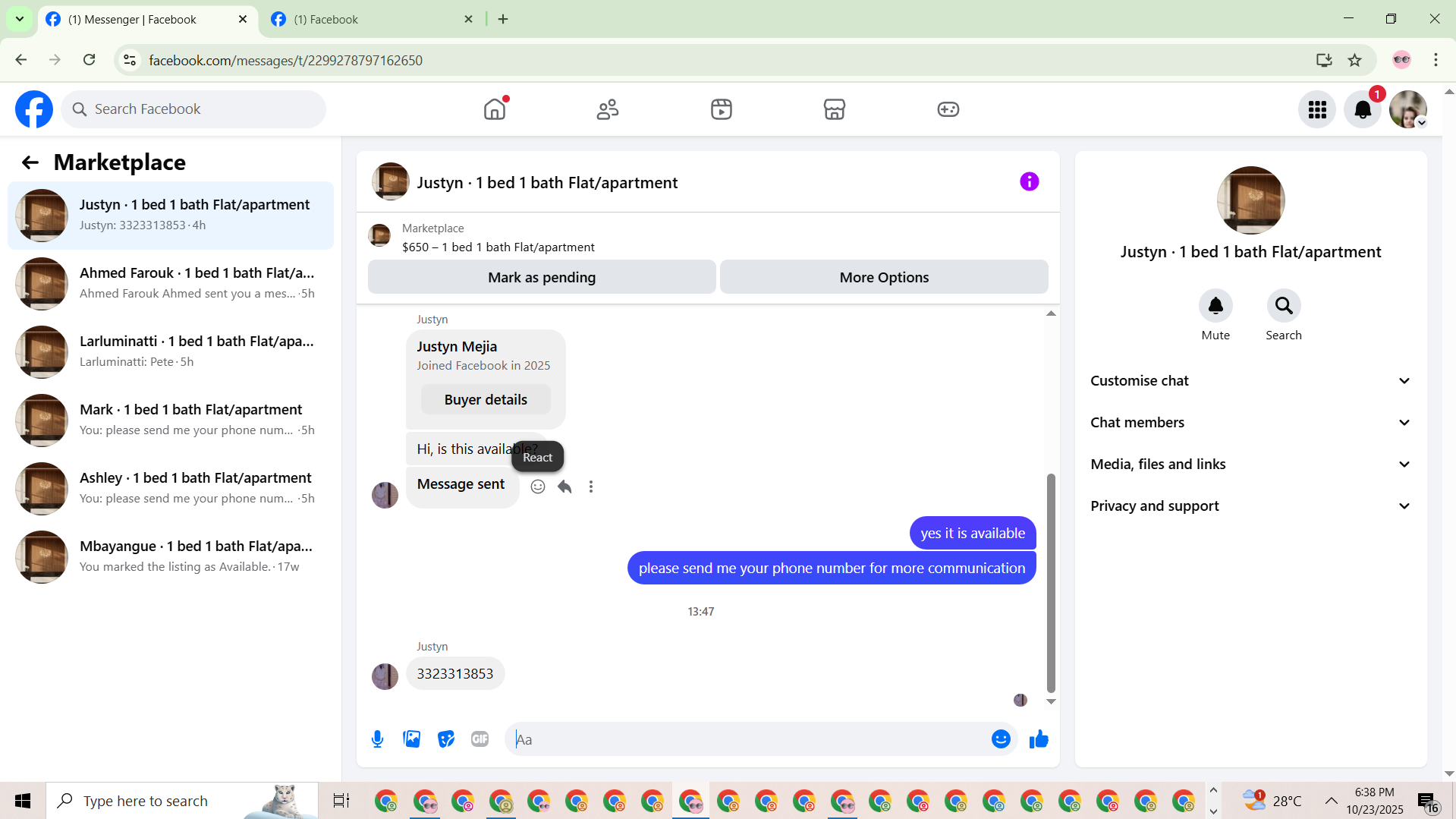1456x819 pixels.
Task: Open conversation information purple icon
Action: click(x=1030, y=181)
